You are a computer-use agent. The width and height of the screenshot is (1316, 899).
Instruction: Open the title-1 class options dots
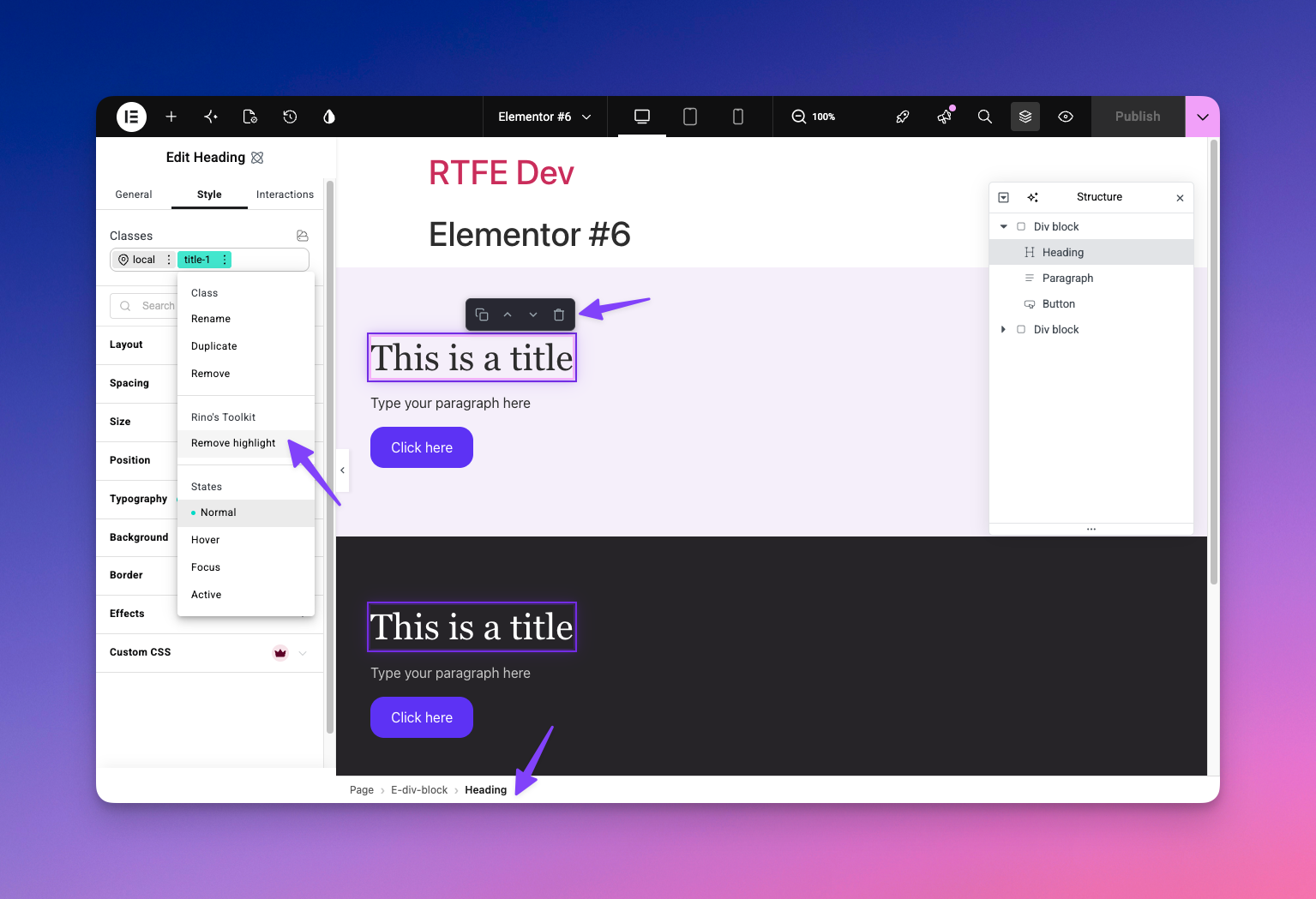coord(225,260)
